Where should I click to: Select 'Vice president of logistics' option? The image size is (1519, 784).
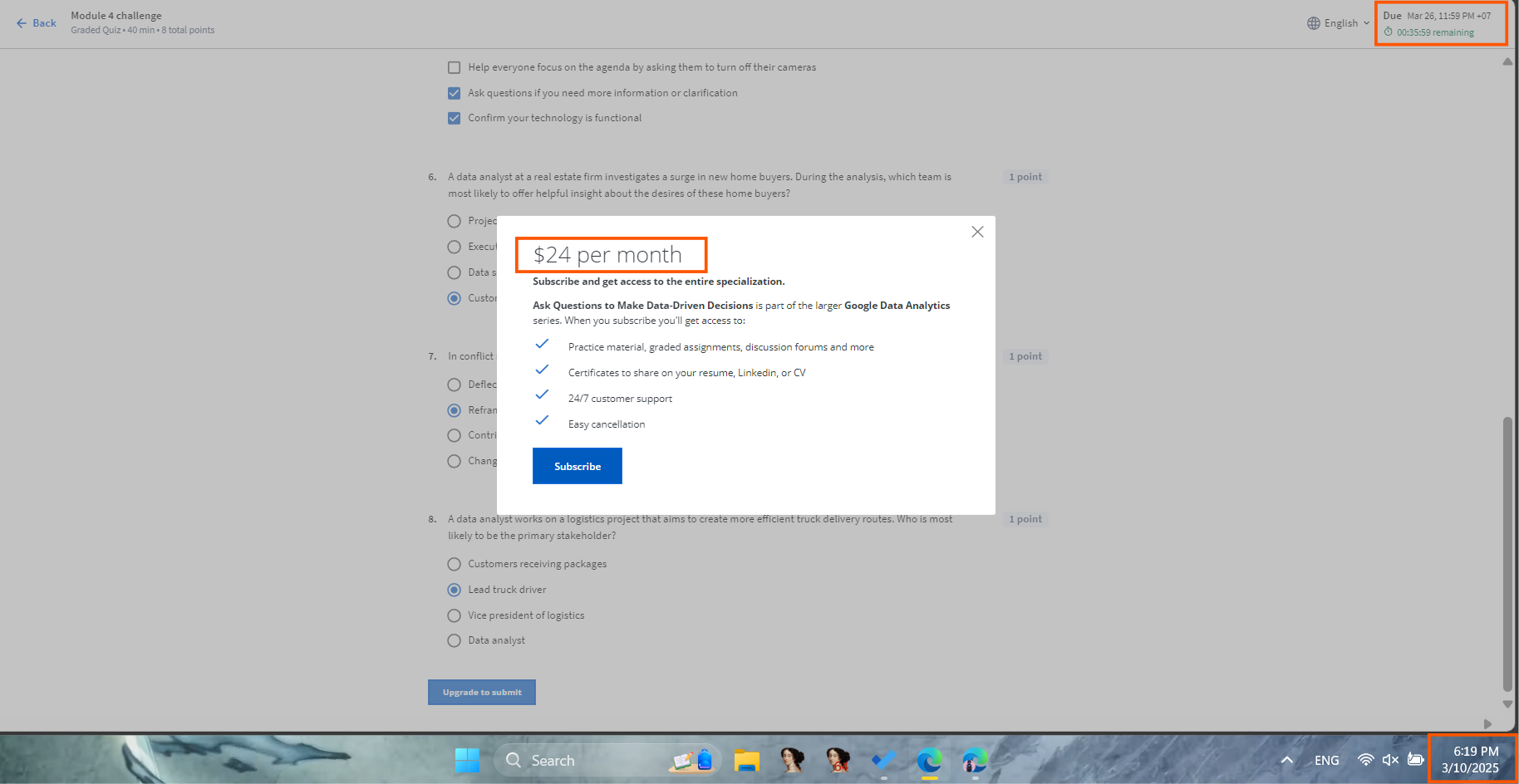coord(455,615)
